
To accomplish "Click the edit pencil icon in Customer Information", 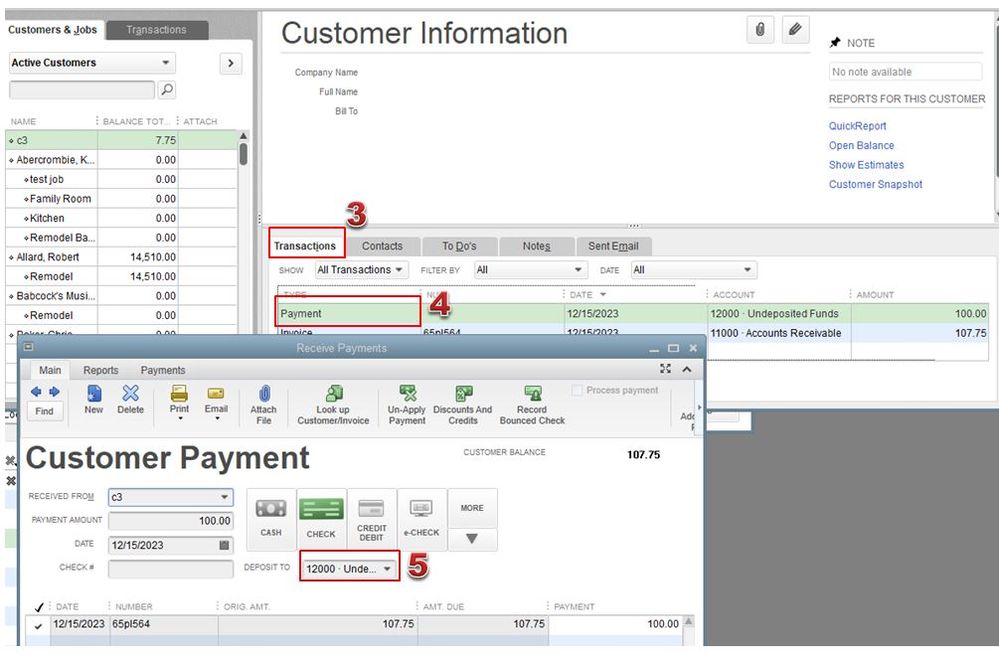I will pos(795,30).
